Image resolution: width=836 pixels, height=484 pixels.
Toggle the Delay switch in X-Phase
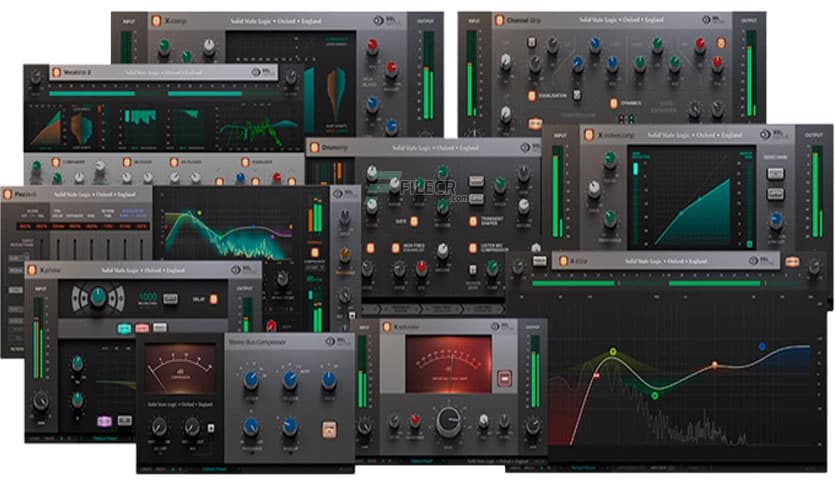213,299
